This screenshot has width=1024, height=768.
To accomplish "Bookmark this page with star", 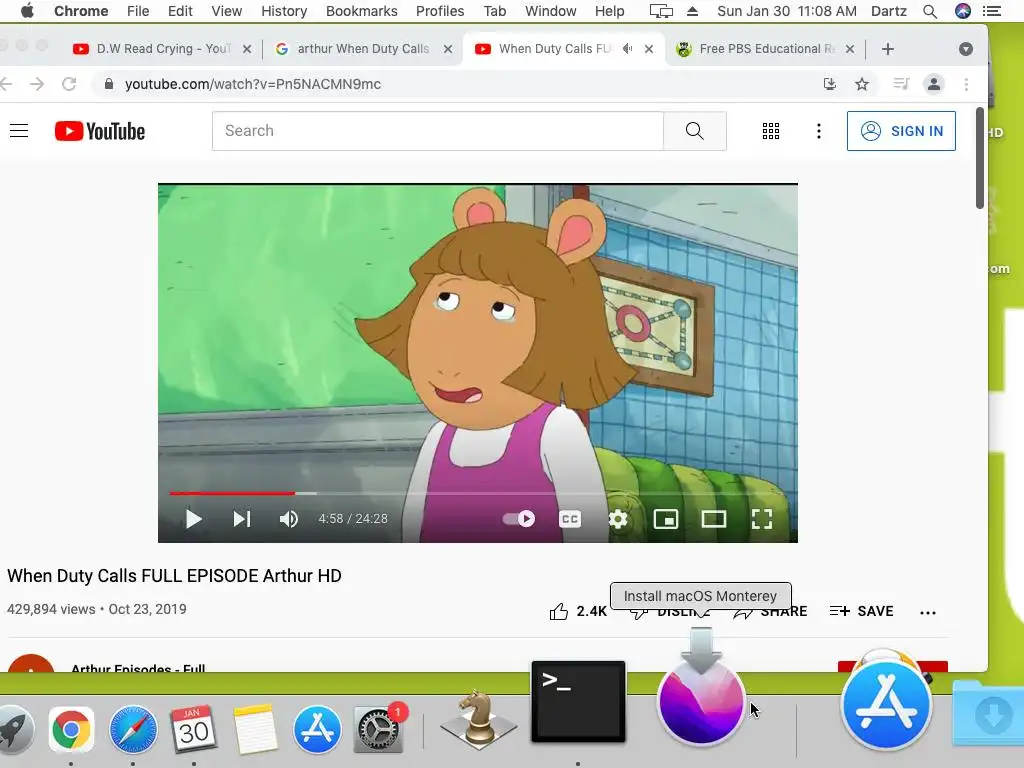I will pyautogui.click(x=862, y=84).
